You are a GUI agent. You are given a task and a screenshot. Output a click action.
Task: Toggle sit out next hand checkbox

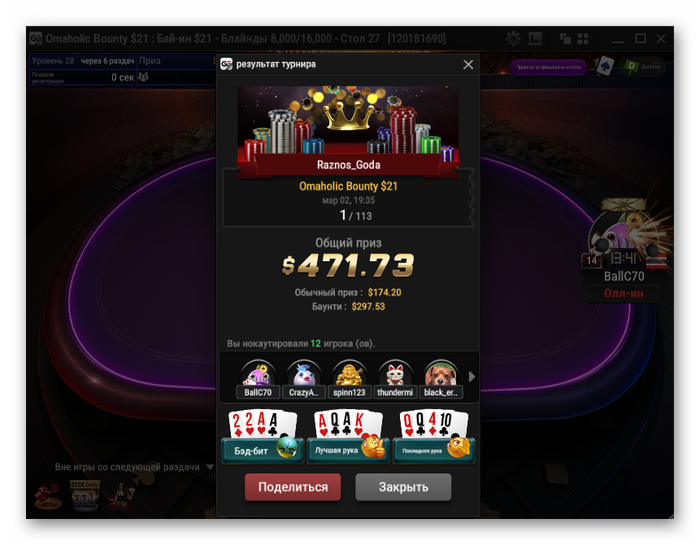[x=44, y=467]
